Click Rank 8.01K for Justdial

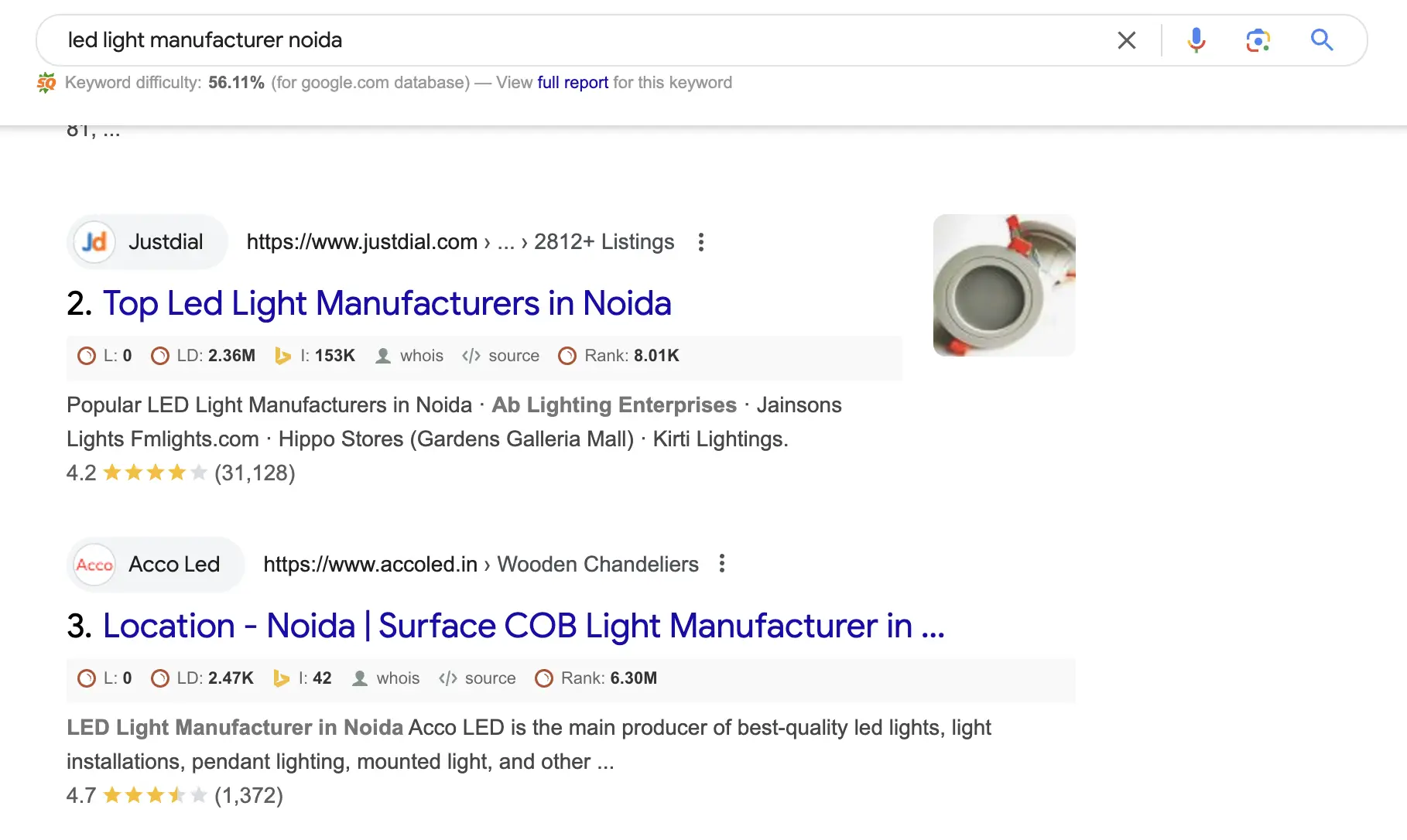[x=631, y=356]
